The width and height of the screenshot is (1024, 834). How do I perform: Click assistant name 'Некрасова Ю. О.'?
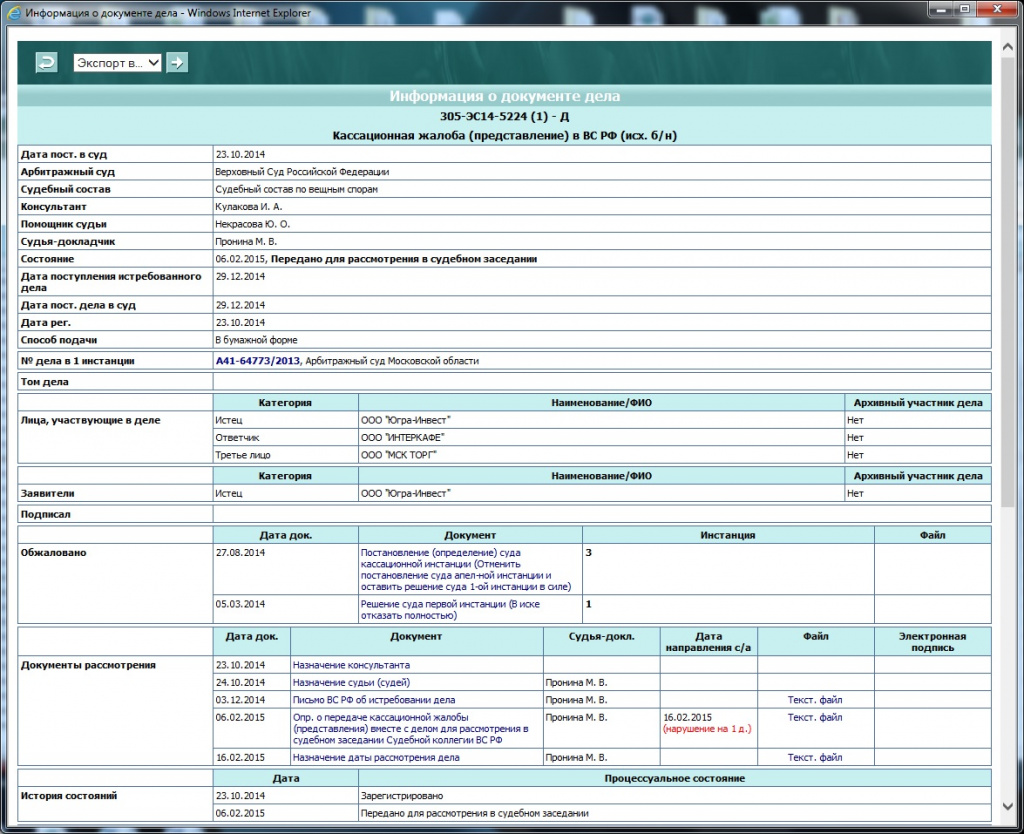253,224
